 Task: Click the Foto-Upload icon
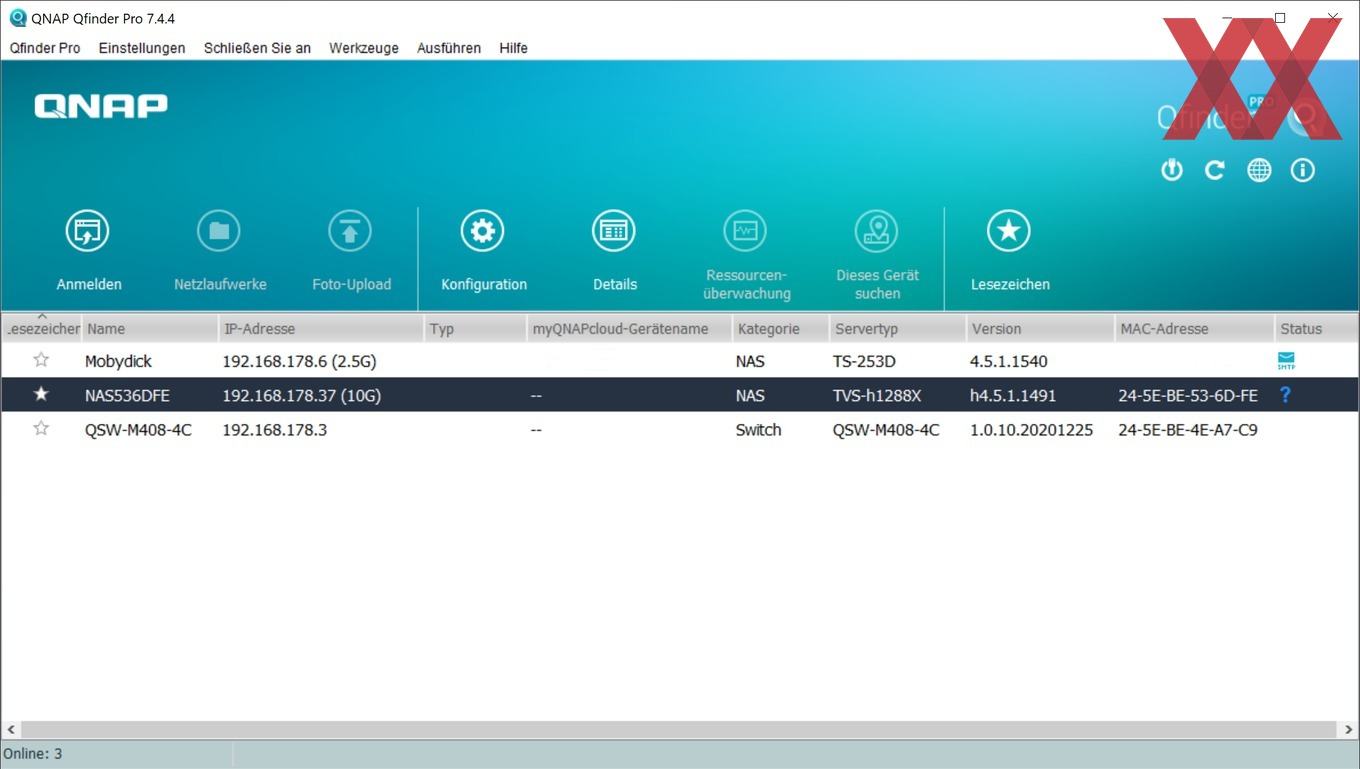click(x=351, y=232)
